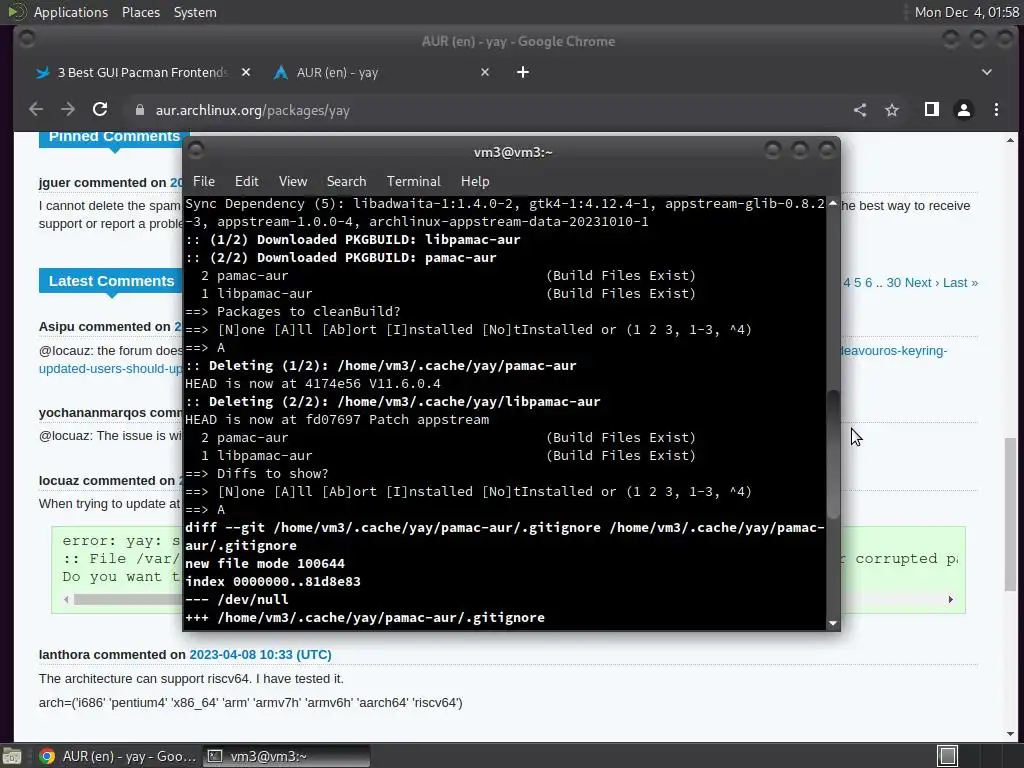Screen dimensions: 1024x768
Task: Click terminal scrollbar down arrow
Action: coord(833,624)
